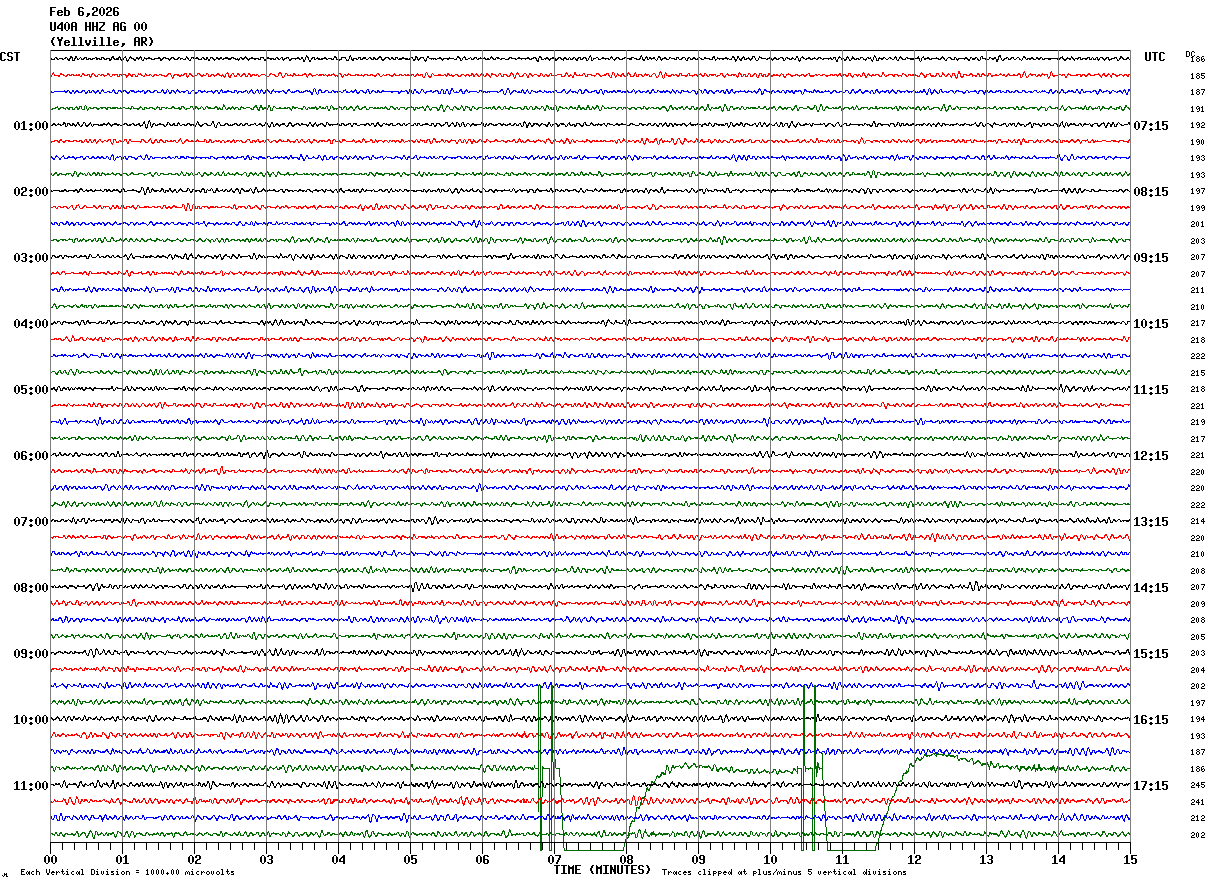The image size is (1210, 886).
Task: Click the 07:15 UTC row label
Action: (x=1150, y=126)
